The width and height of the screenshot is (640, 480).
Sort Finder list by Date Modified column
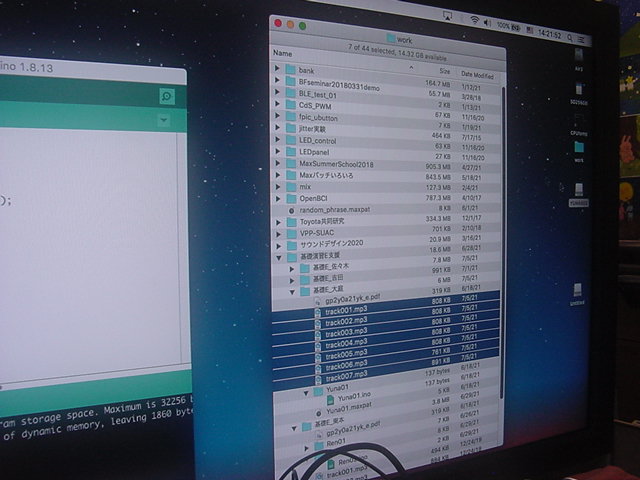click(x=477, y=75)
